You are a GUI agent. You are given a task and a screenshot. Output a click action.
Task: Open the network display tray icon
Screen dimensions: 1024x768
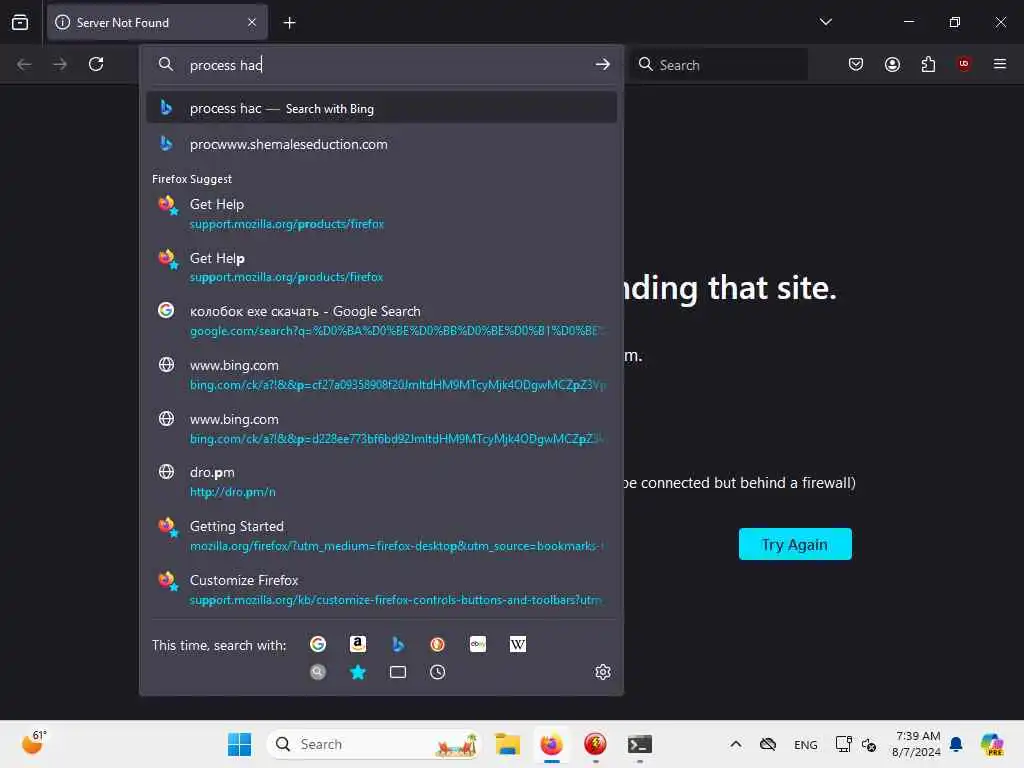click(x=843, y=744)
